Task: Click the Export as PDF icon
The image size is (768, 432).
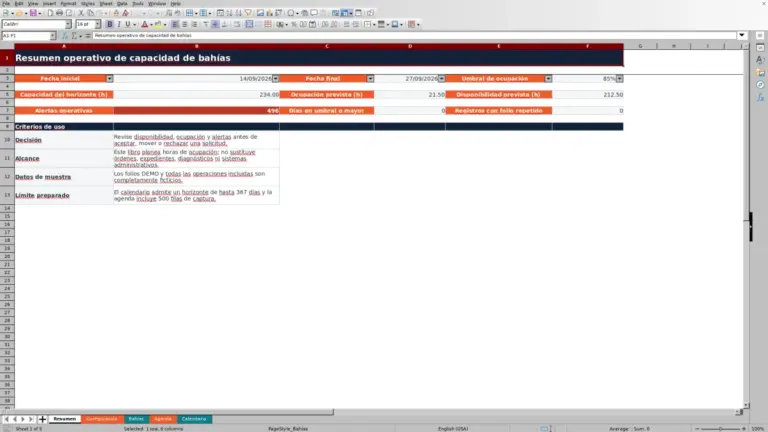Action: (x=50, y=13)
